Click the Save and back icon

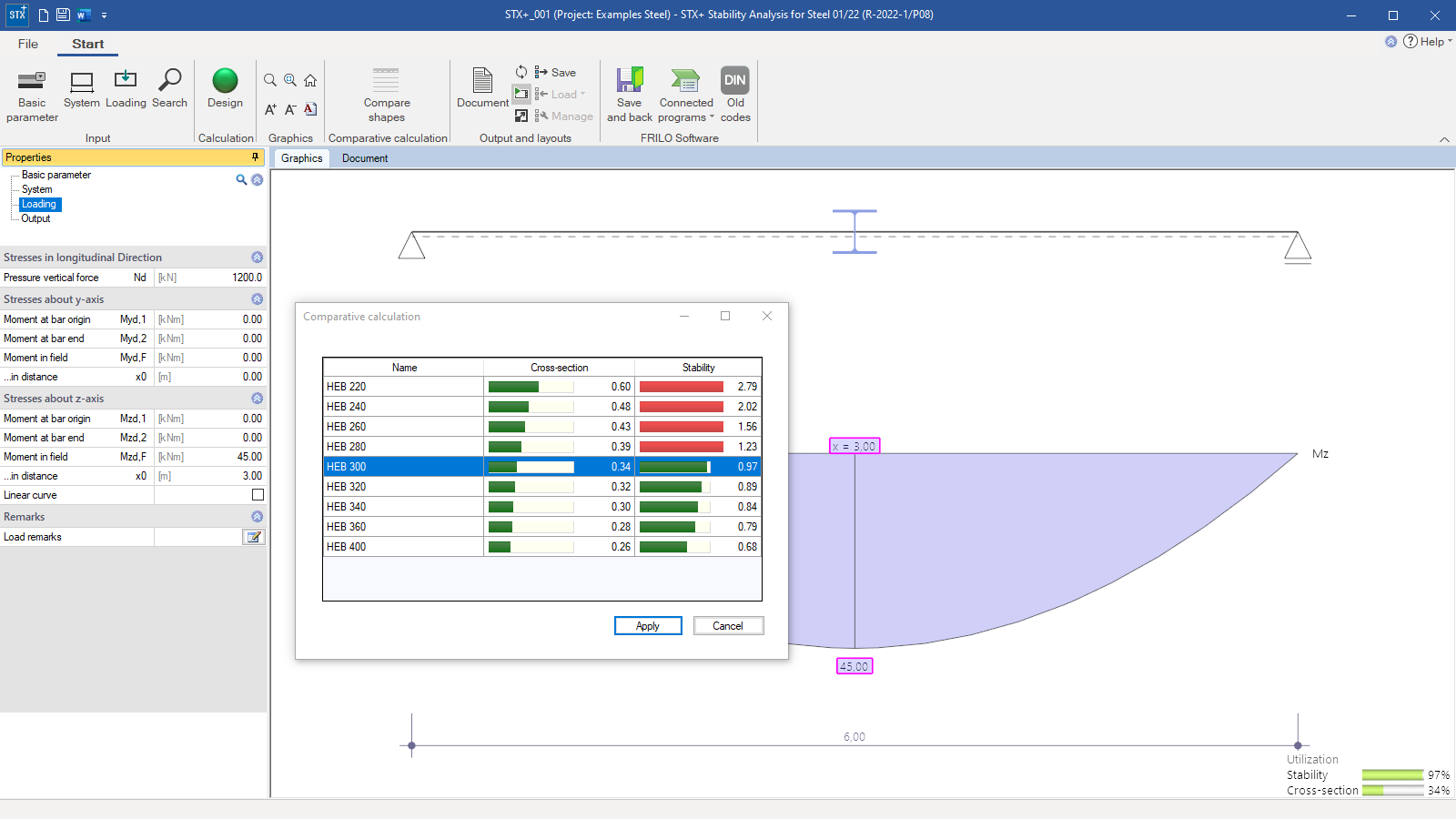(630, 95)
